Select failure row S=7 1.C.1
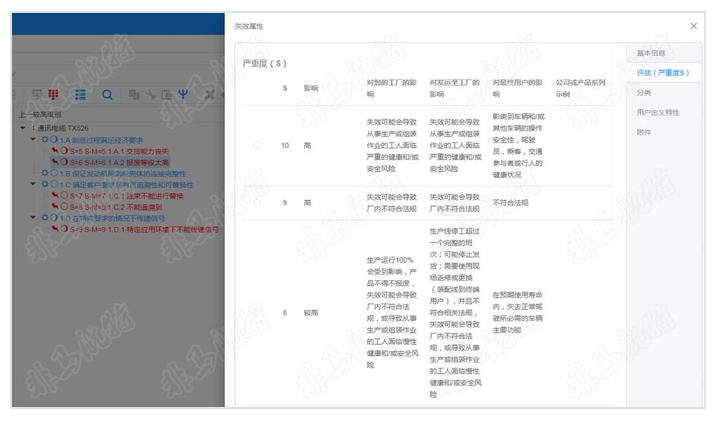Screen dimensions: 721x425 coord(126,195)
